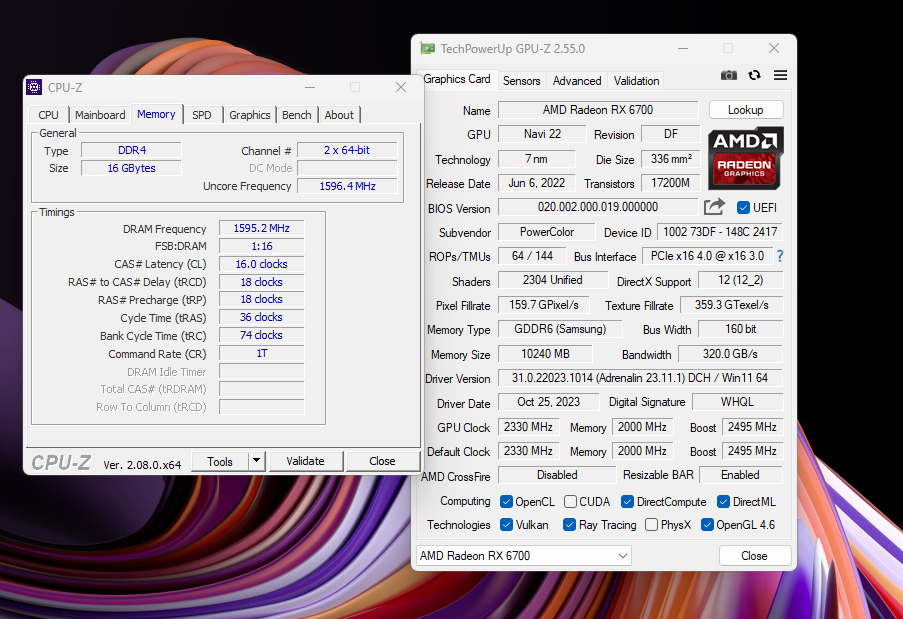Click the Cycle Time tRAS value 36 clocks
Image resolution: width=903 pixels, height=619 pixels.
point(261,317)
